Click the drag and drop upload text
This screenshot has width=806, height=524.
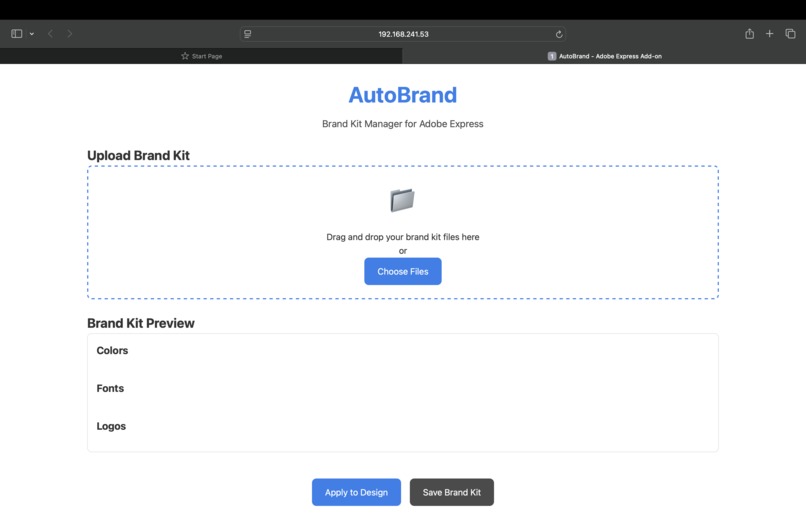pyautogui.click(x=402, y=237)
